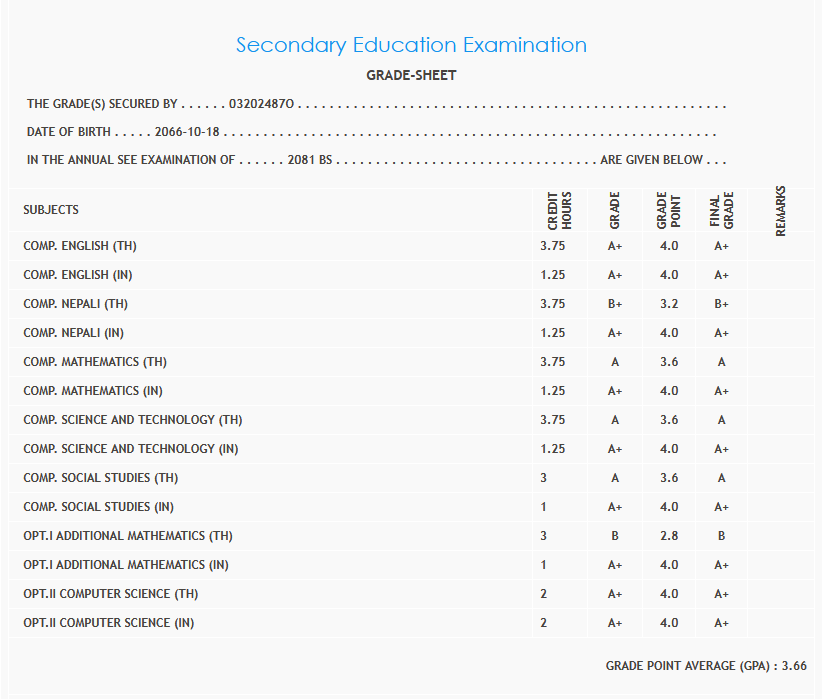
Task: Select COMP. MATHEMATICS (TH) subject name
Action: [95, 362]
